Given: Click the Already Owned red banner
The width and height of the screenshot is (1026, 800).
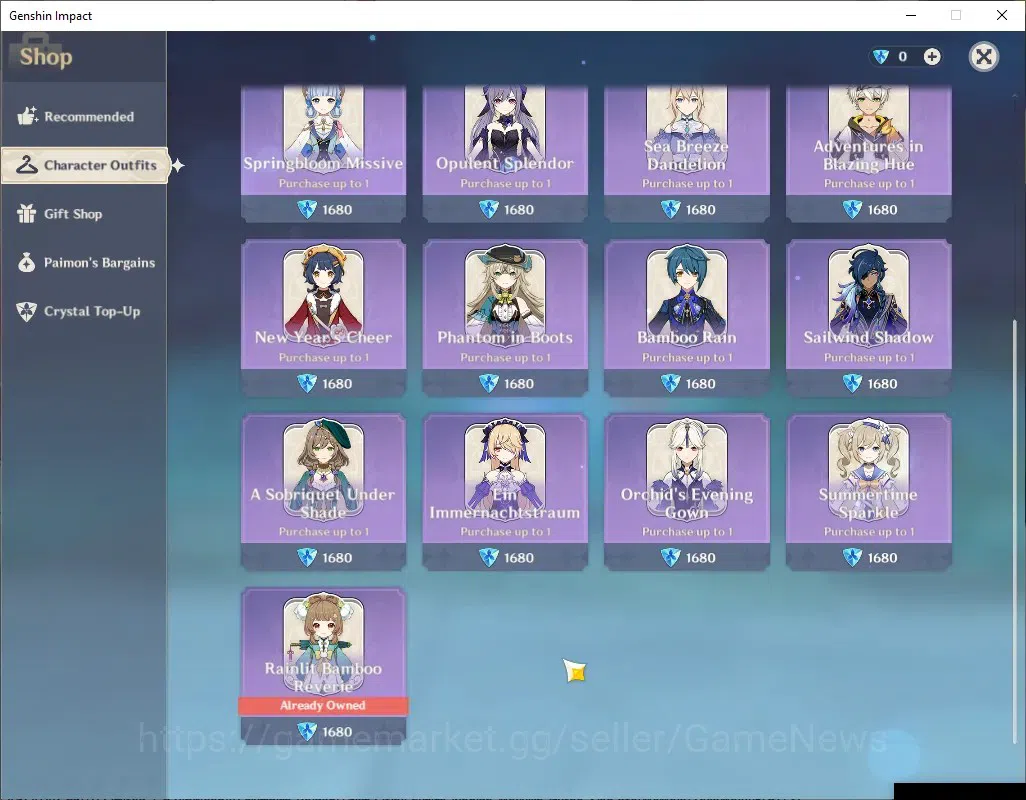Looking at the screenshot, I should coord(323,705).
